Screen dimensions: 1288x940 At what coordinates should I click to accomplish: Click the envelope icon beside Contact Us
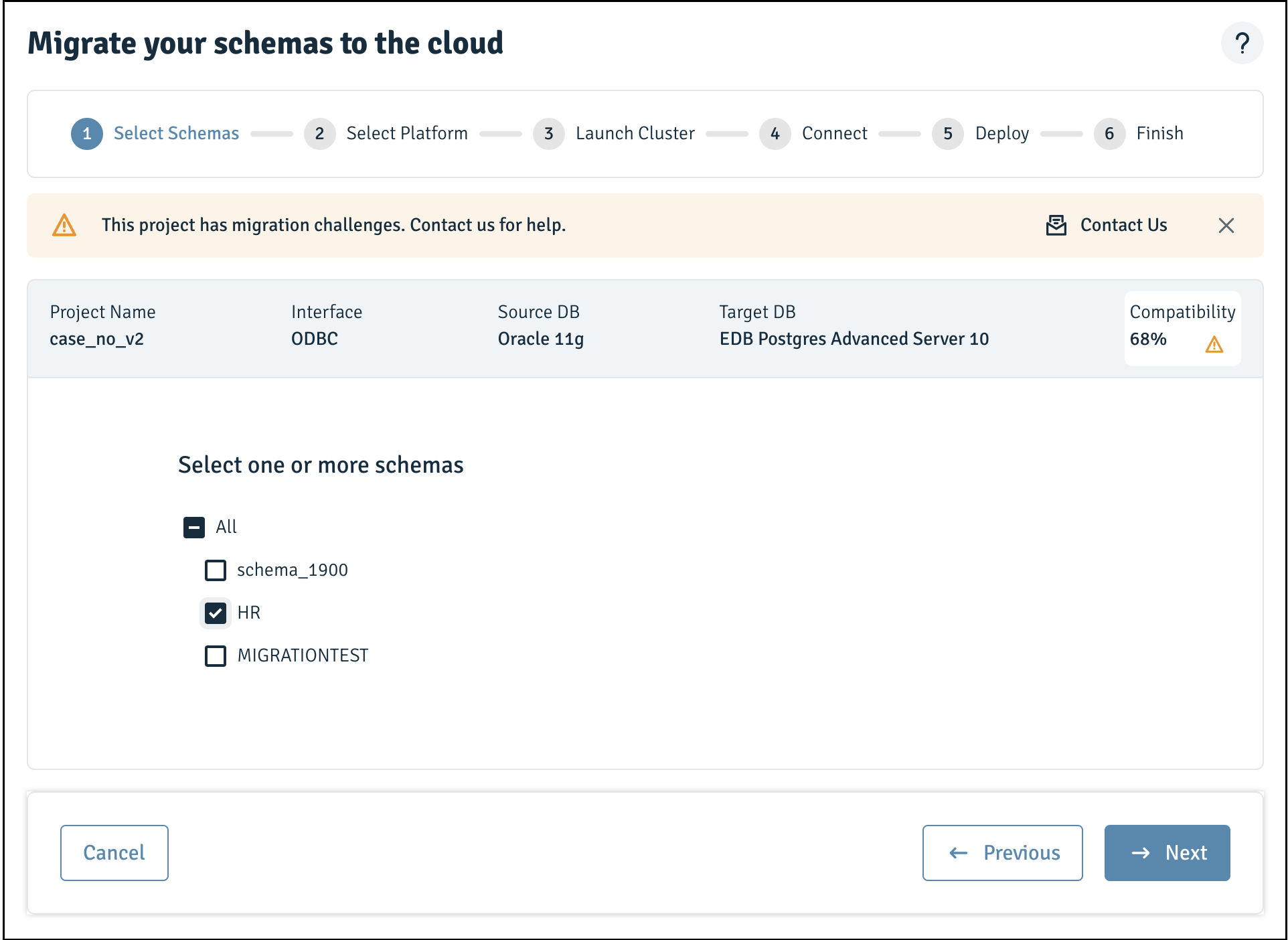1056,226
